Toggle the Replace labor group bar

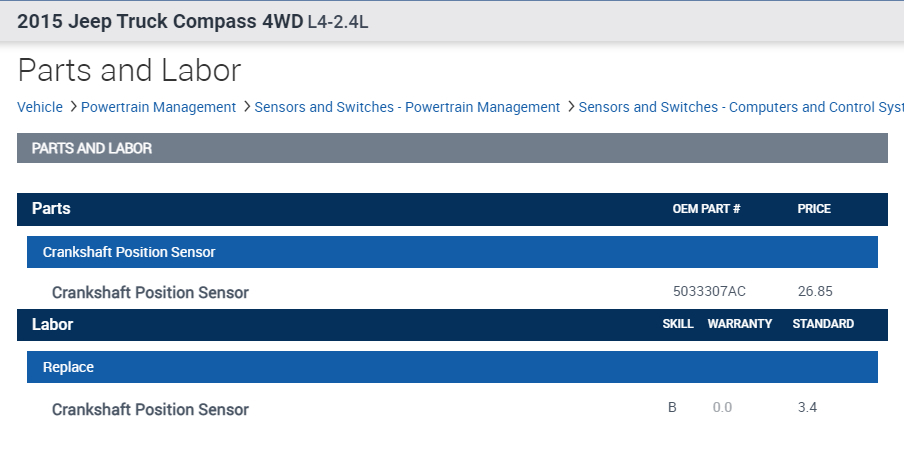[452, 367]
